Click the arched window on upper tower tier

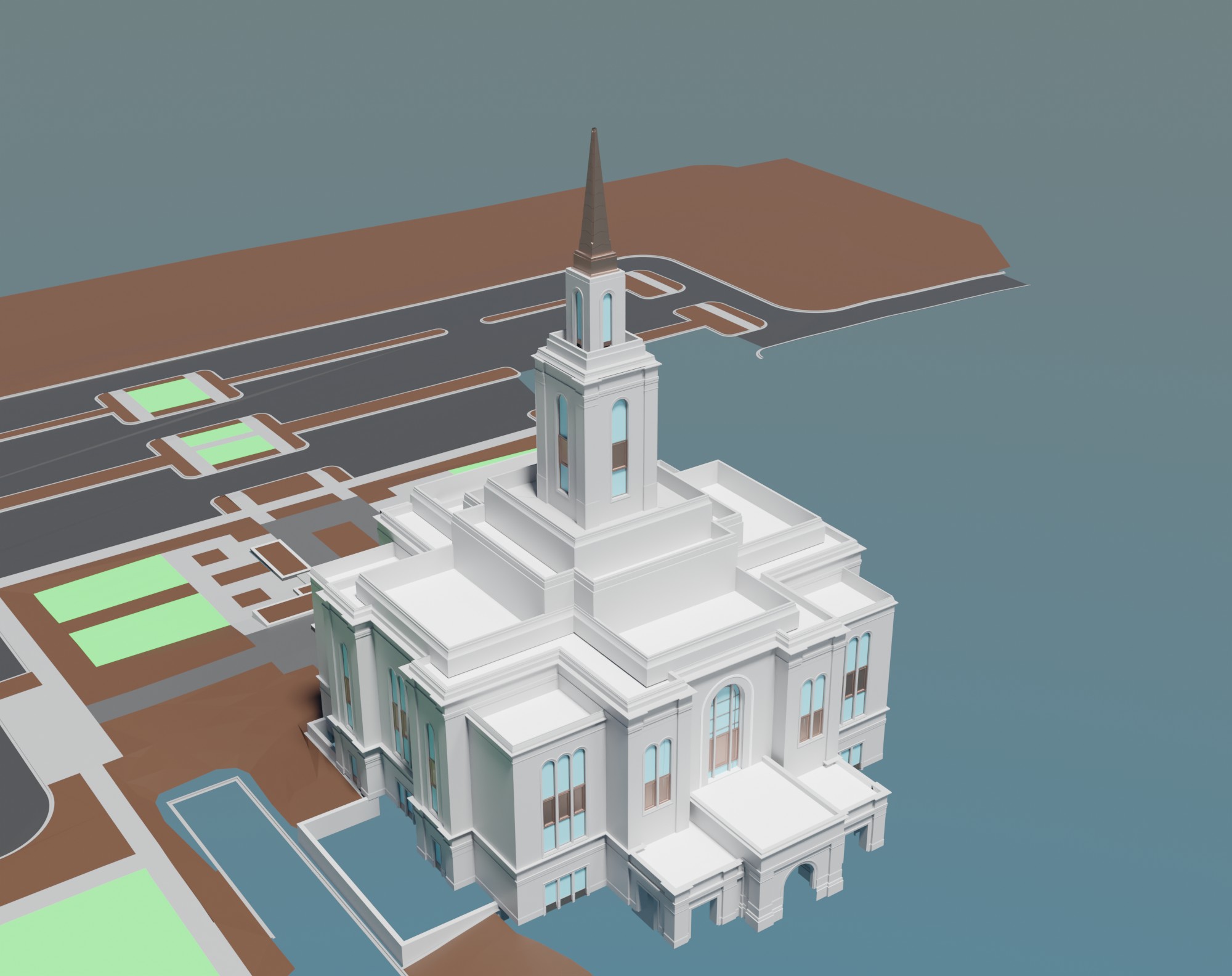pyautogui.click(x=607, y=318)
